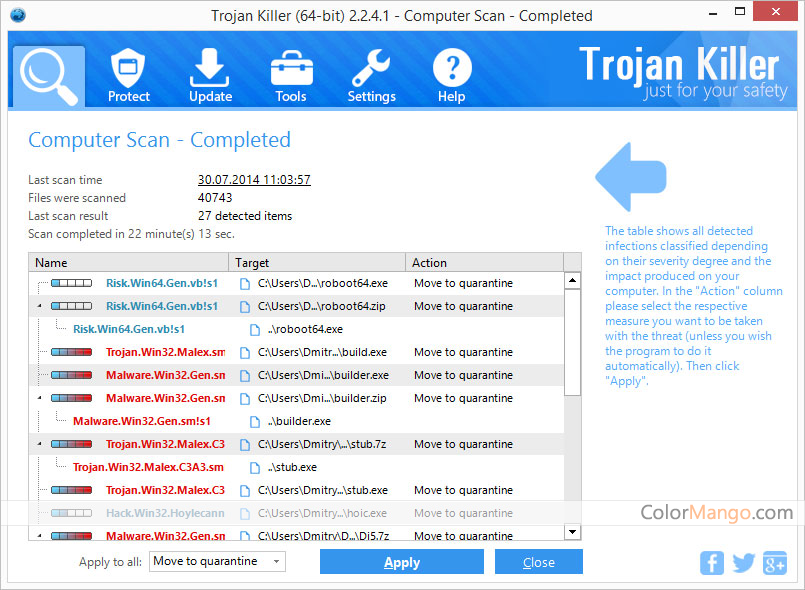This screenshot has width=805, height=590.
Task: Sort the table by the Action column
Action: coord(485,262)
